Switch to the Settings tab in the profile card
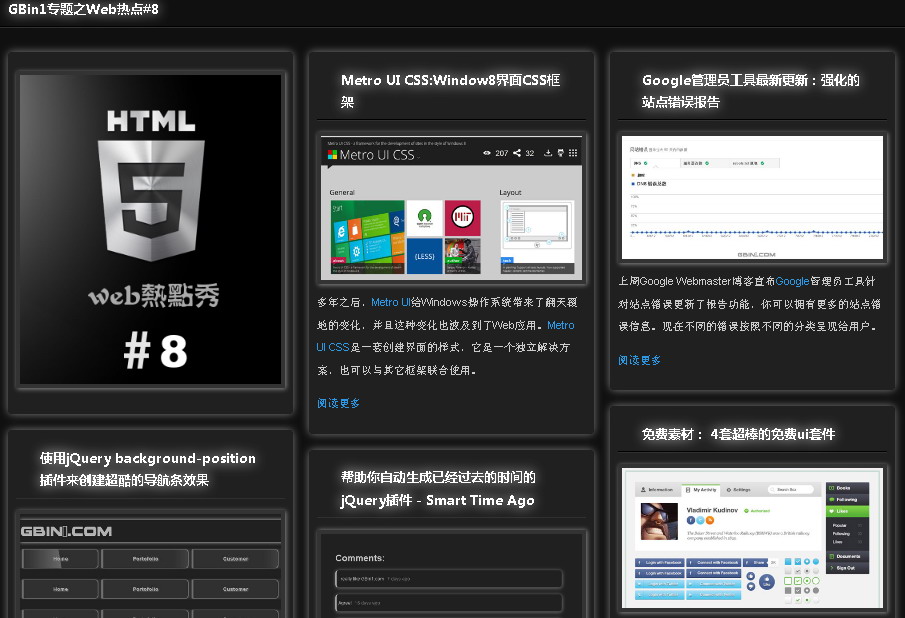 [741, 490]
